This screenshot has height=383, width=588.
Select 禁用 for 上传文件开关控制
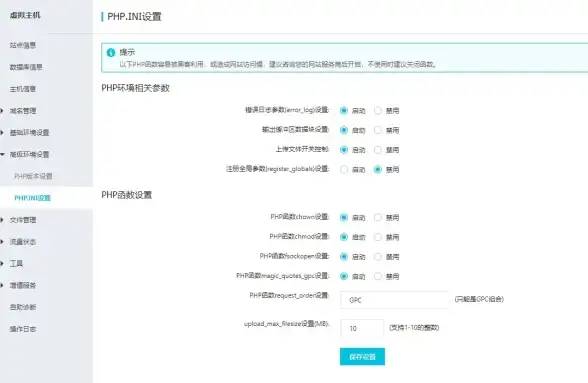point(378,150)
